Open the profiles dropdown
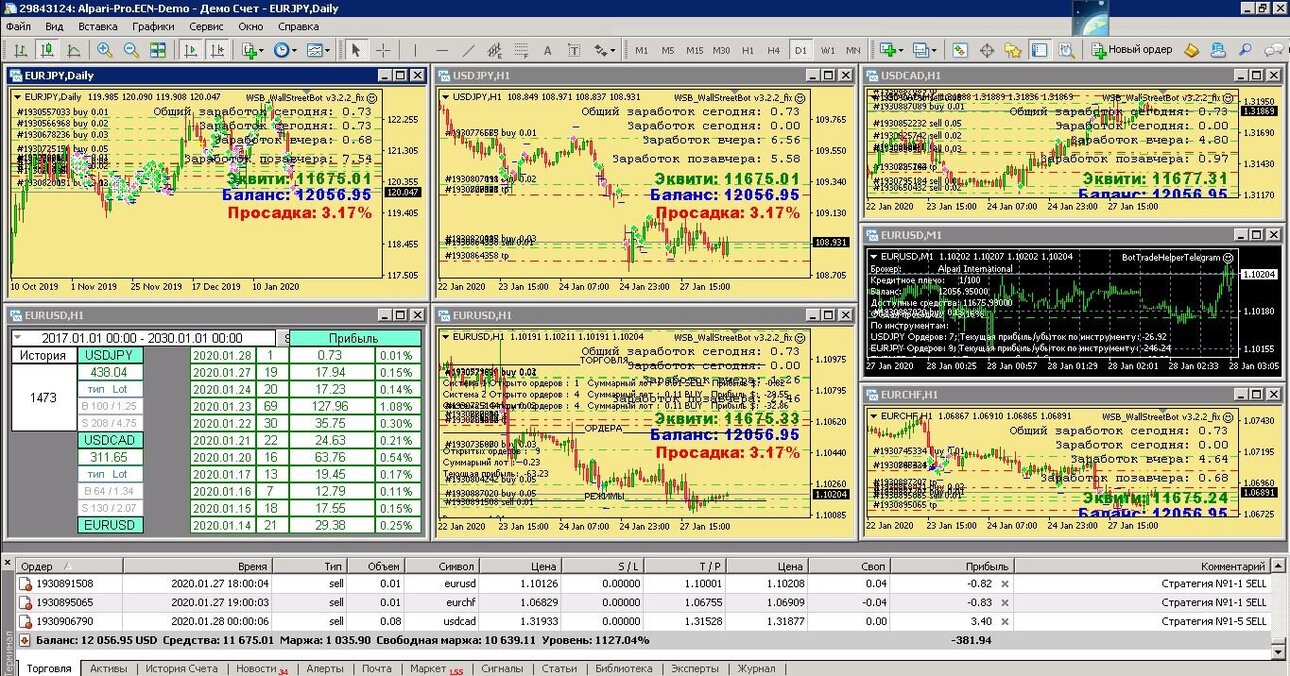 925,50
